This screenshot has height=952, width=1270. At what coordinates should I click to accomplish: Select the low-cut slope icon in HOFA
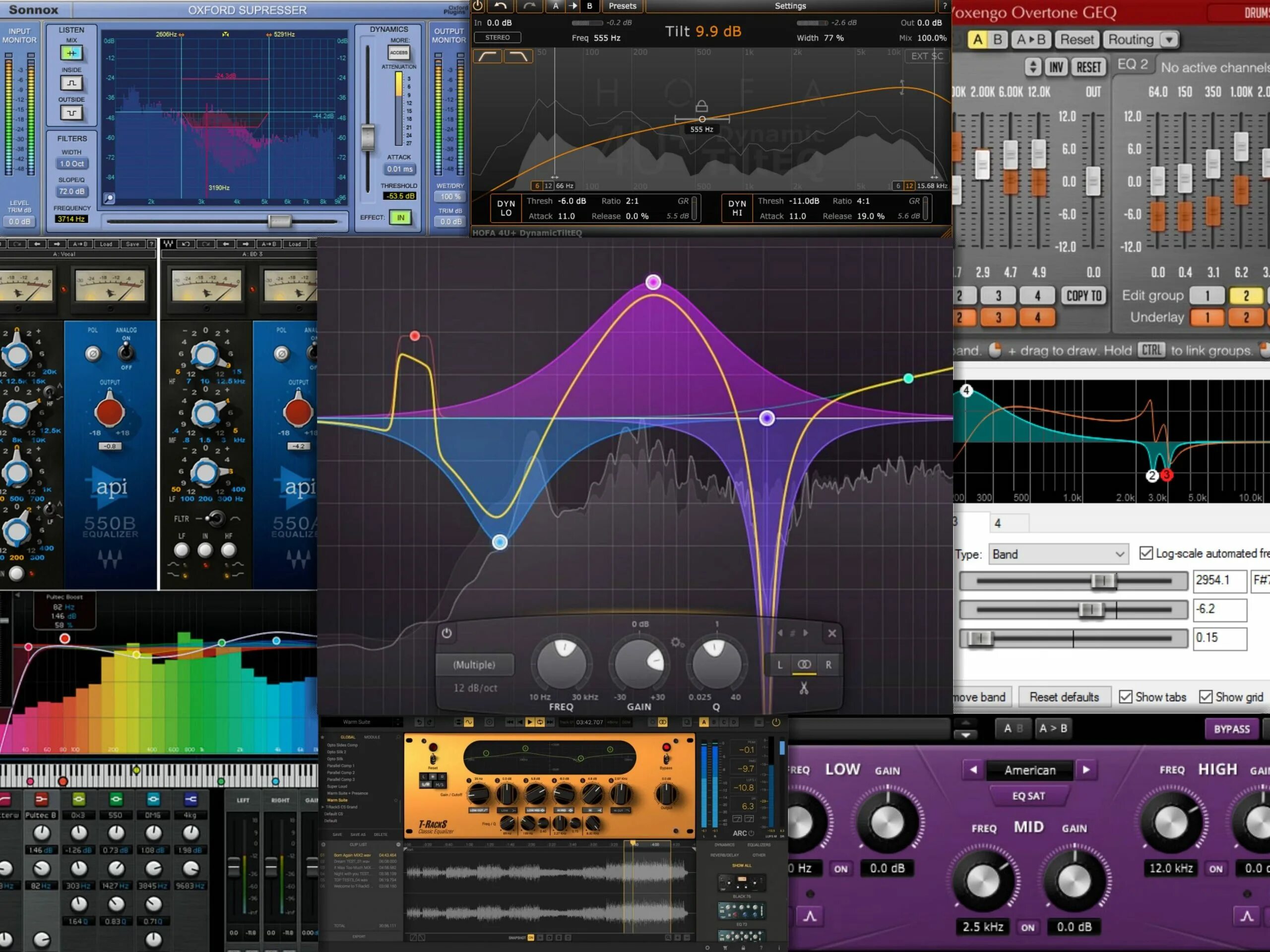tap(488, 56)
